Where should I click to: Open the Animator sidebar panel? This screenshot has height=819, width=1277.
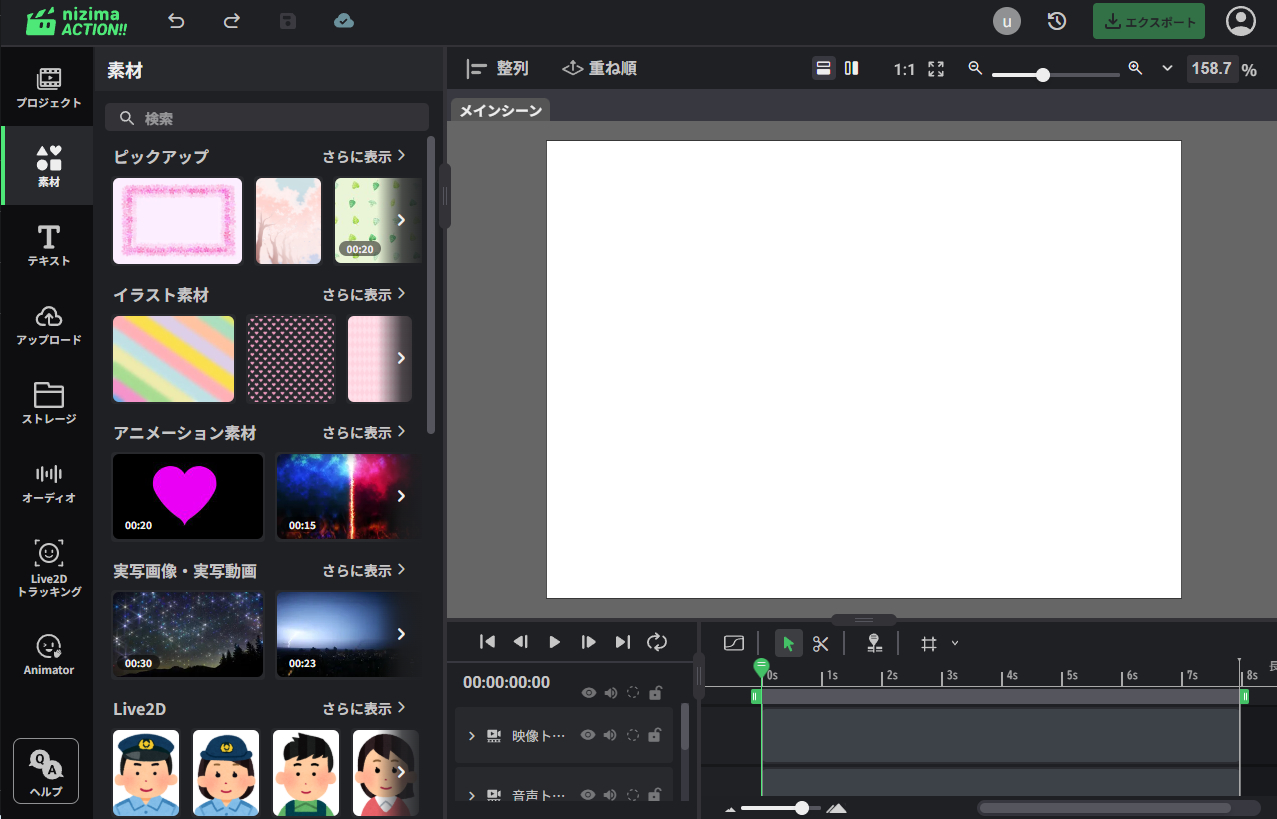49,655
